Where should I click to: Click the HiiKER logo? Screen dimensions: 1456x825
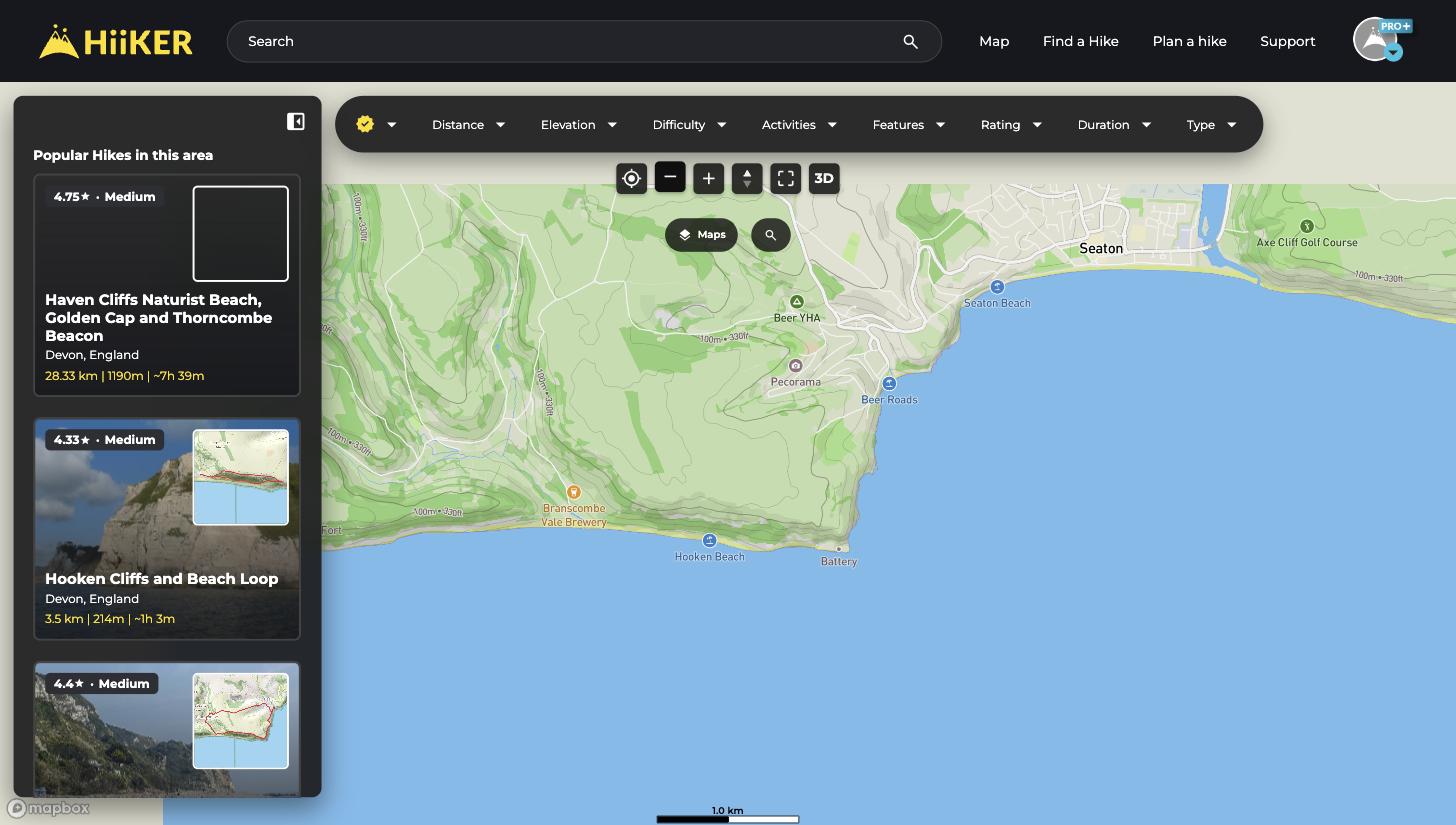116,41
